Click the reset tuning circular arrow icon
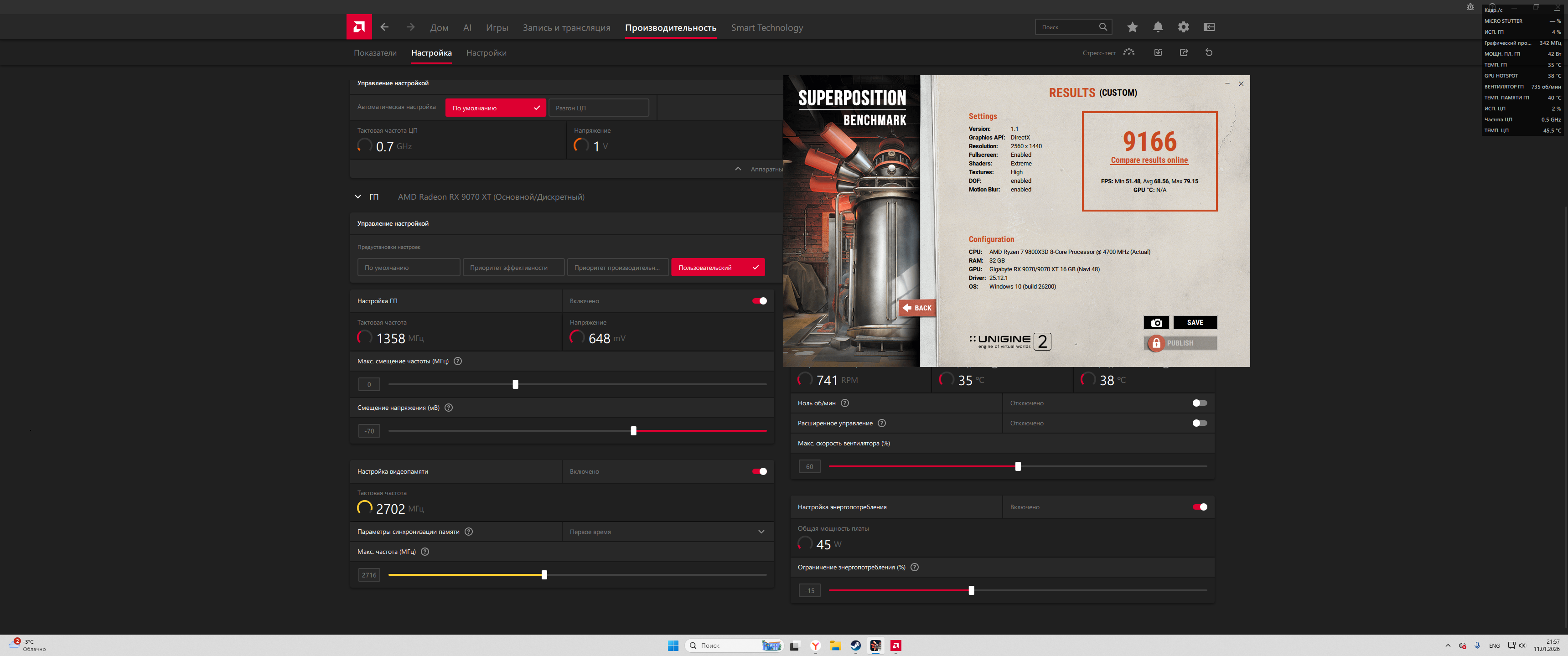 pyautogui.click(x=1208, y=52)
